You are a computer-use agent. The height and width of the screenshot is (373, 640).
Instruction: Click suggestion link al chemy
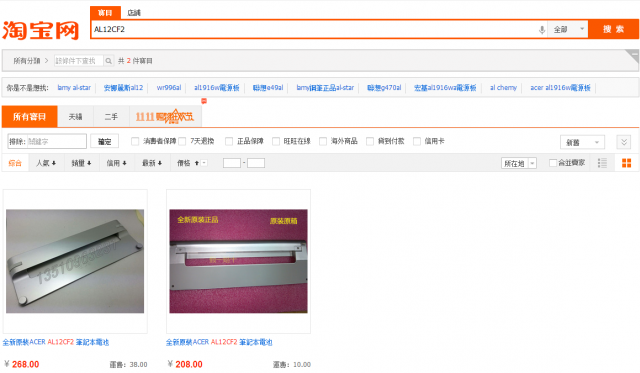point(503,87)
